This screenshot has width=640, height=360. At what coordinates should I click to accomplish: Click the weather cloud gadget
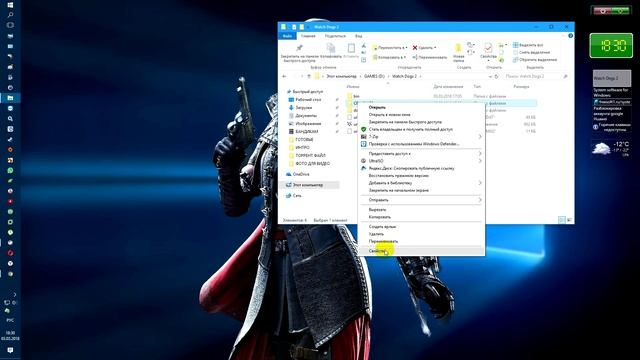click(601, 149)
